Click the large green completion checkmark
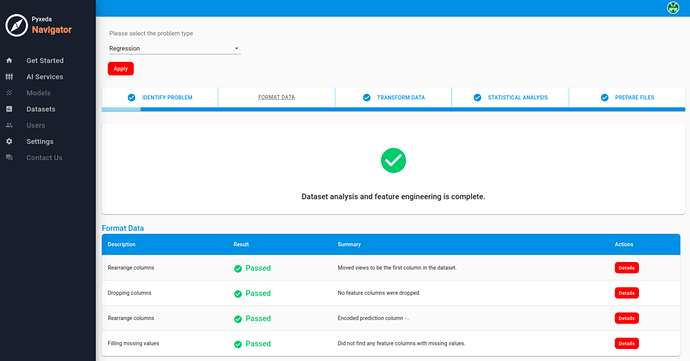 [393, 160]
